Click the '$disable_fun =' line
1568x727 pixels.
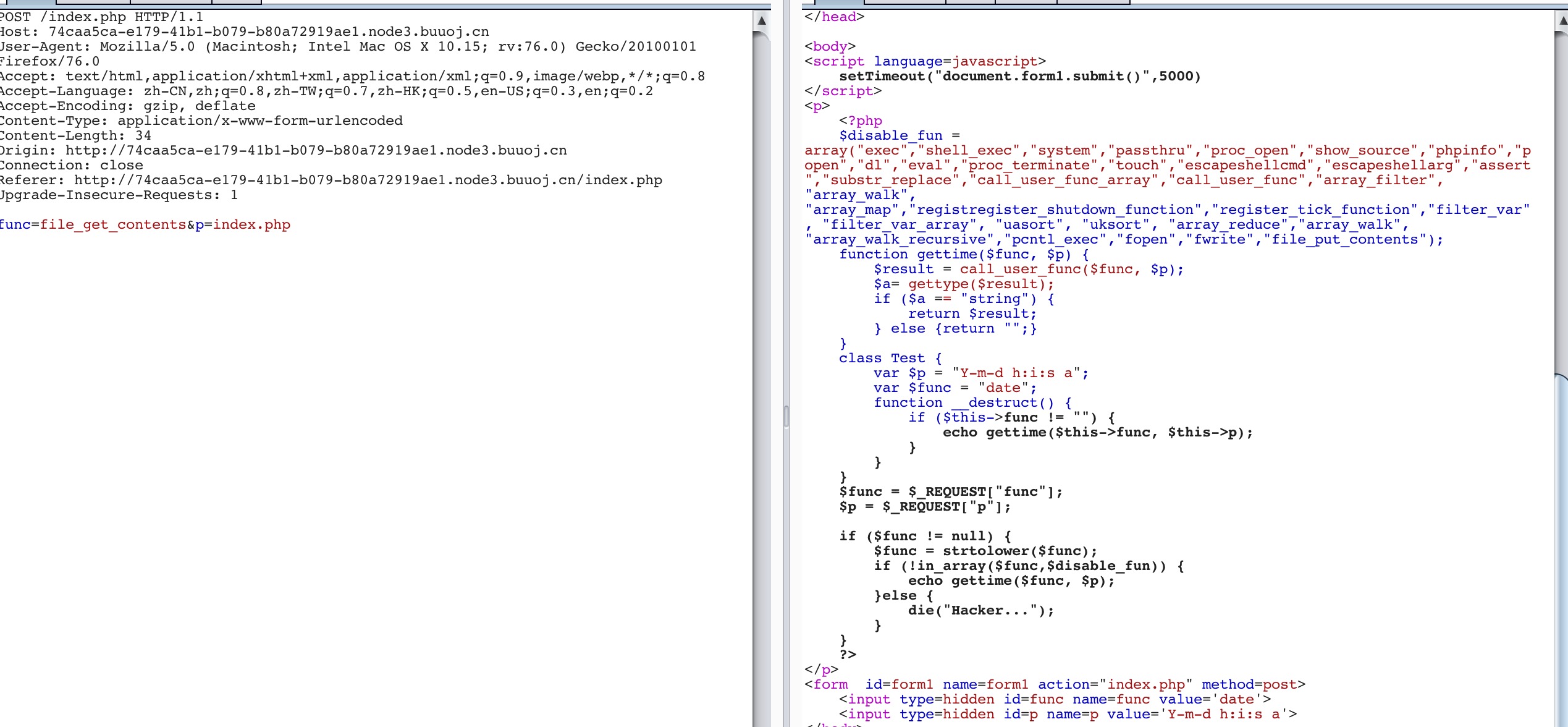[x=900, y=135]
